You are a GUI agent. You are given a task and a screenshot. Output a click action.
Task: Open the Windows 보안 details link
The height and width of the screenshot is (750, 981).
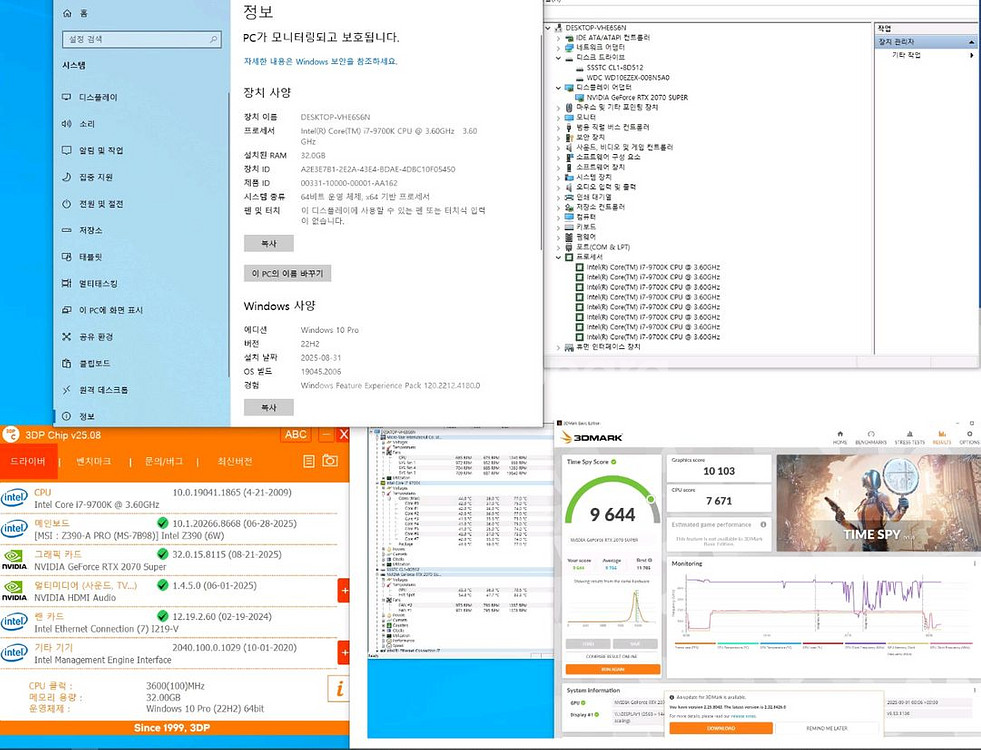(x=320, y=61)
